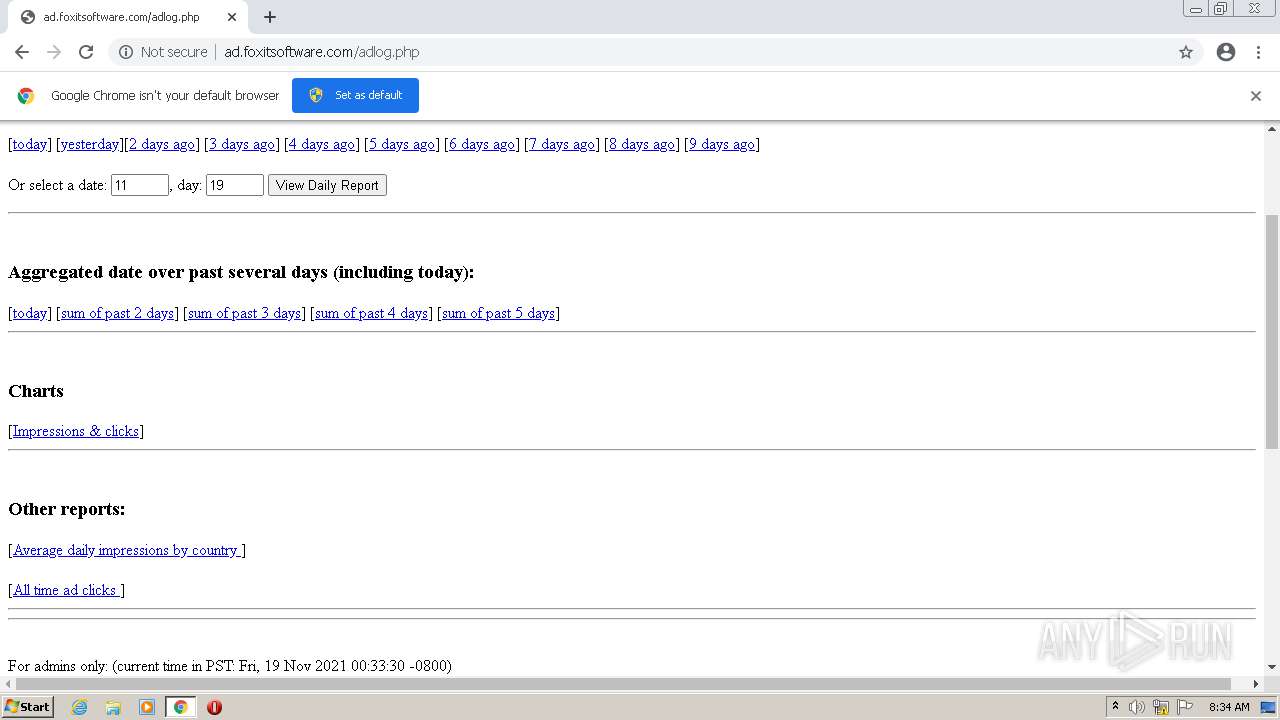Open the Not secure site info icon
The height and width of the screenshot is (720, 1280).
click(126, 52)
